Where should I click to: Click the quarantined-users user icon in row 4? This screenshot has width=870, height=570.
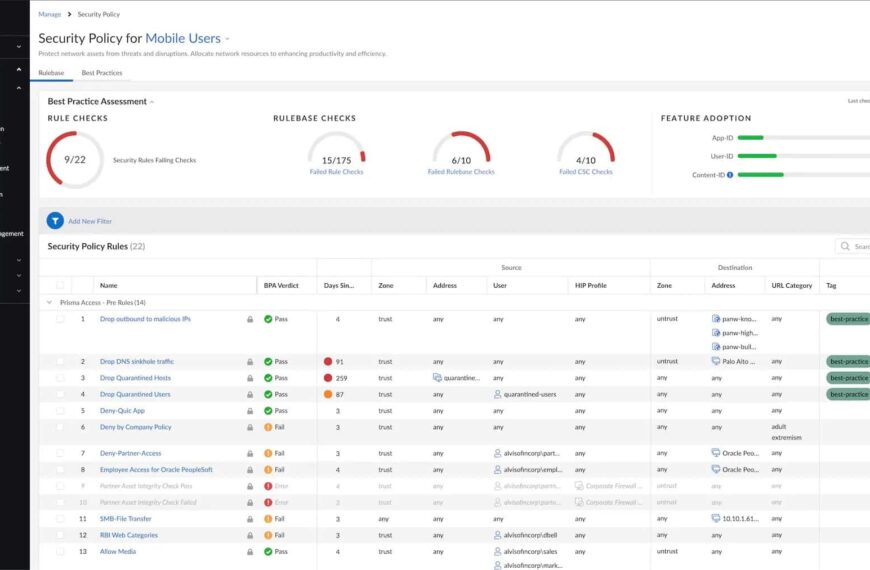click(498, 395)
